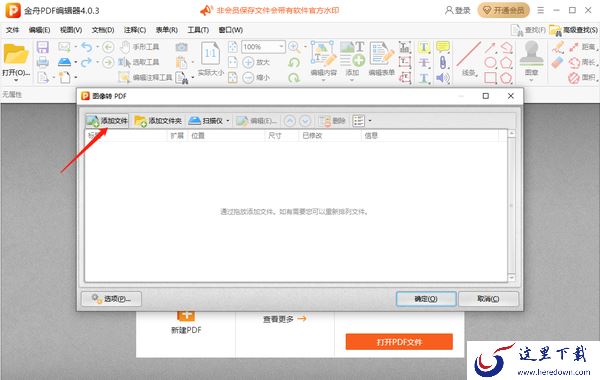Open the 编辑(E) menu
Viewport: 600px width, 380px height.
pos(39,30)
